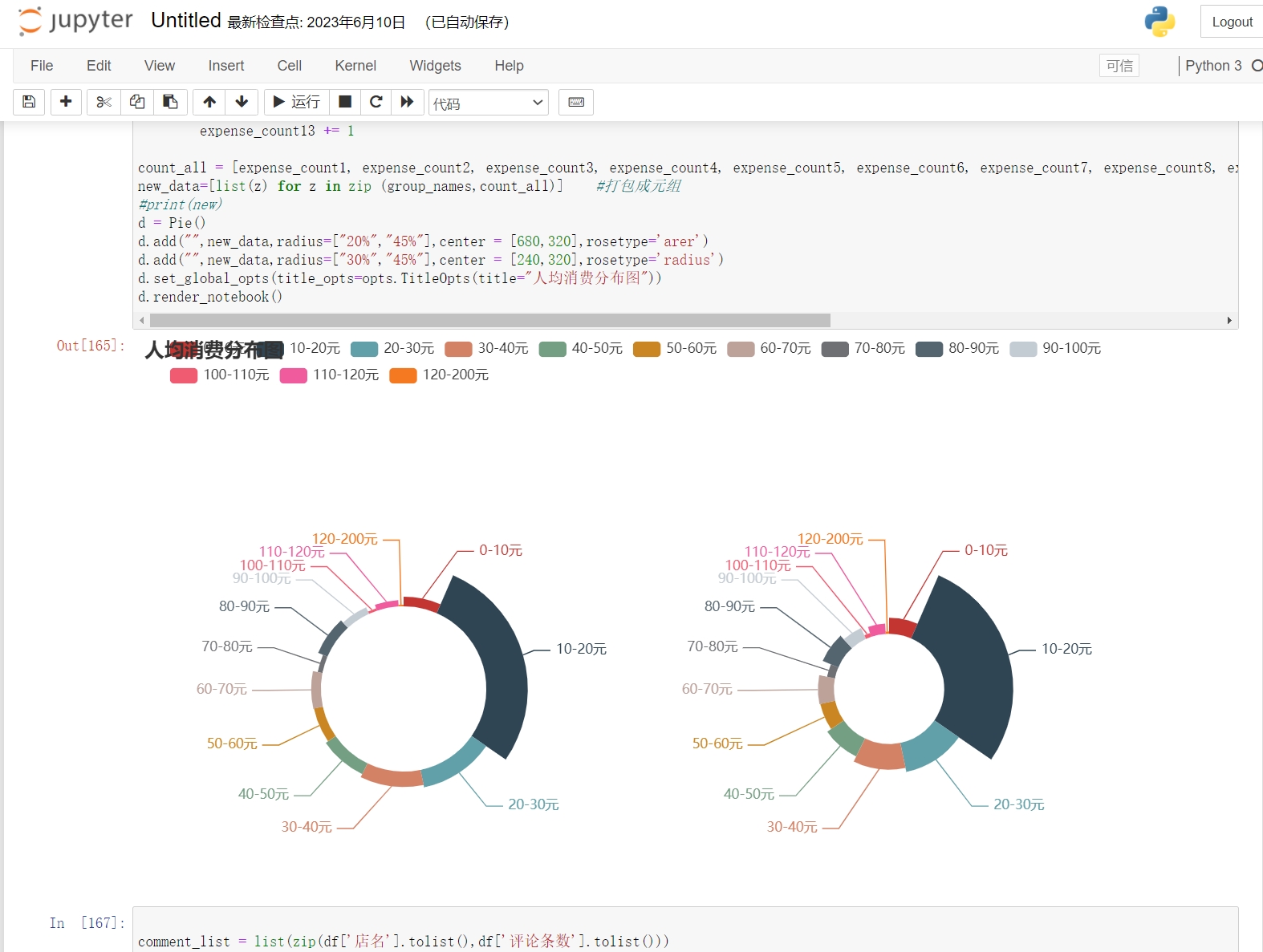Toggle the 110-120元 legend item
This screenshot has width=1263, height=952.
(330, 375)
